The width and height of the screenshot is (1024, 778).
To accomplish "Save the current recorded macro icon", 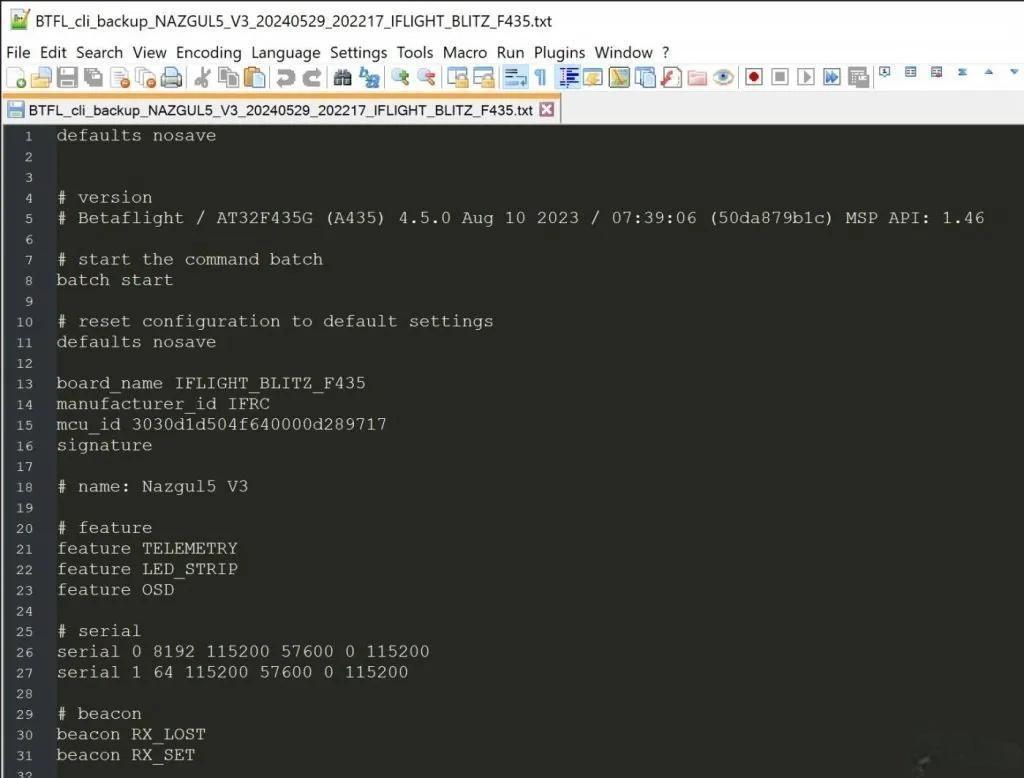I will [858, 78].
